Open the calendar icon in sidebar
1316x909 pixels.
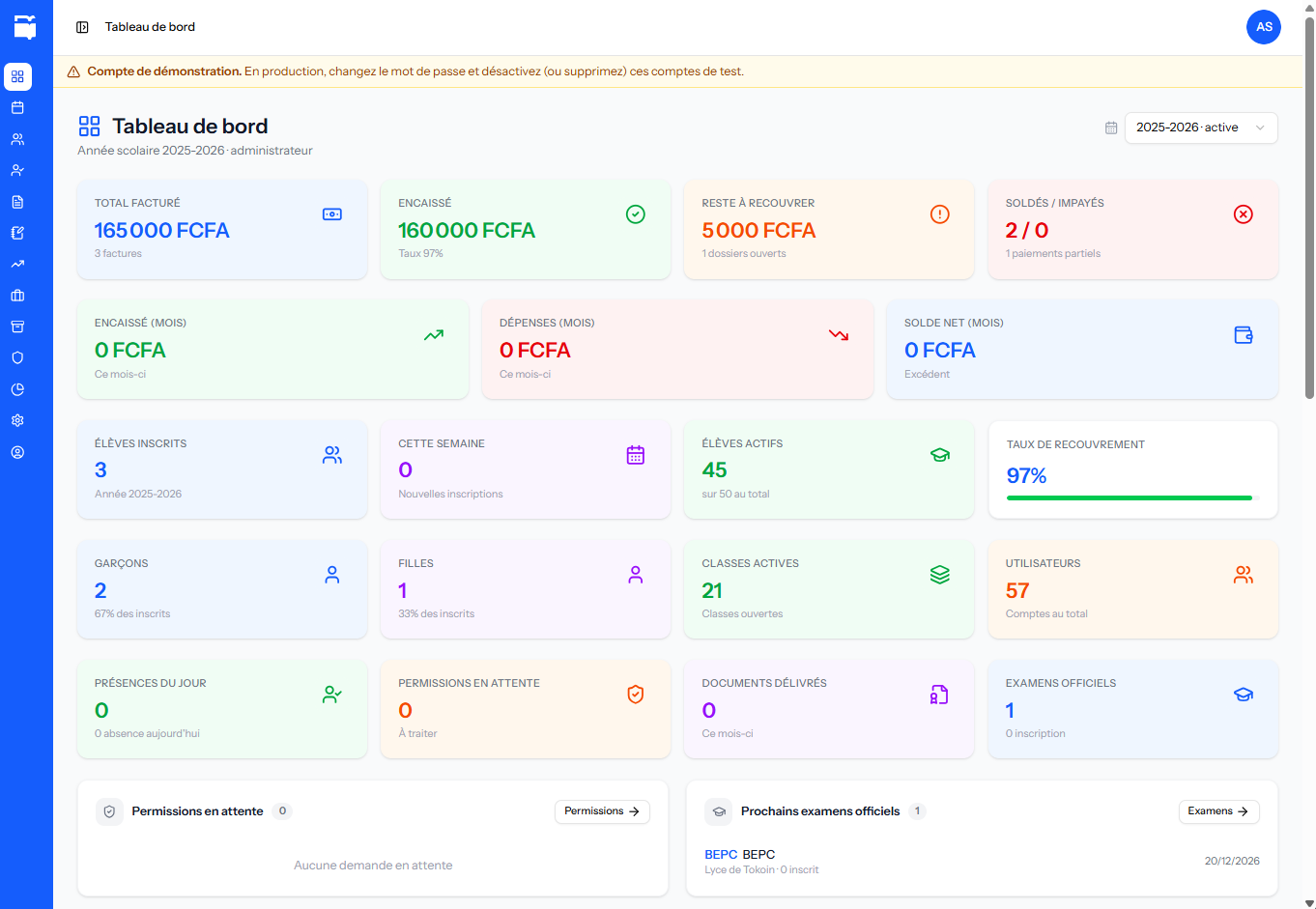(x=17, y=108)
